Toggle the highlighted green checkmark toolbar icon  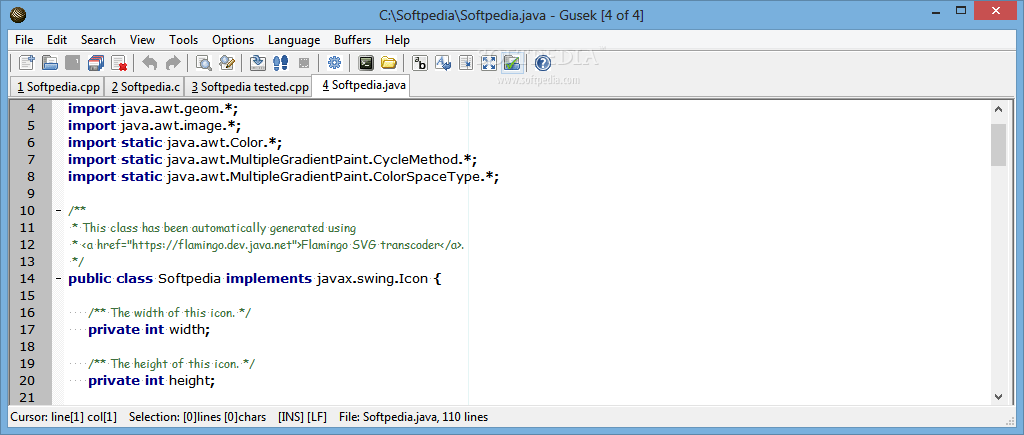click(x=511, y=63)
